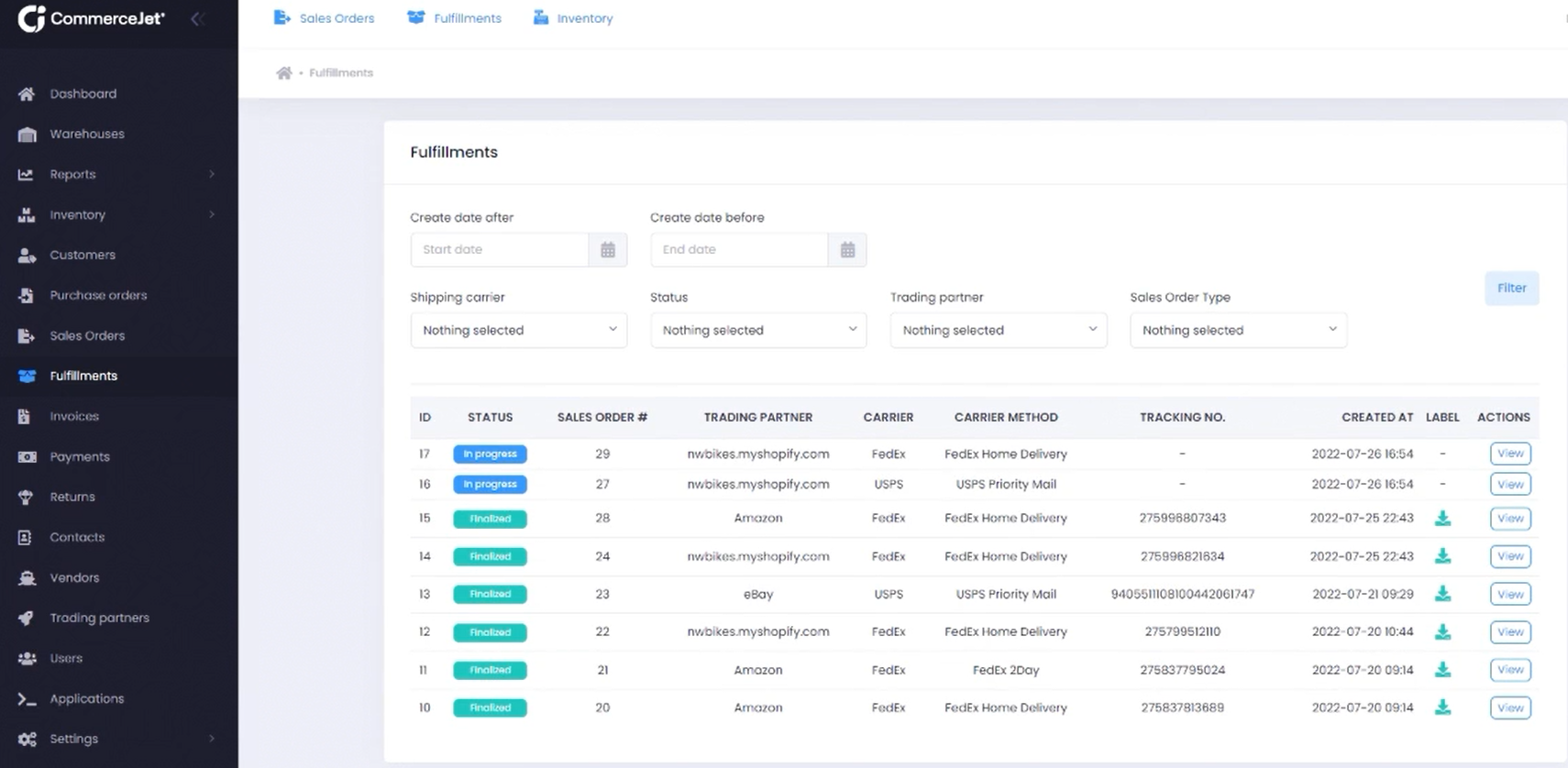View fulfillment ID 13

click(1510, 594)
